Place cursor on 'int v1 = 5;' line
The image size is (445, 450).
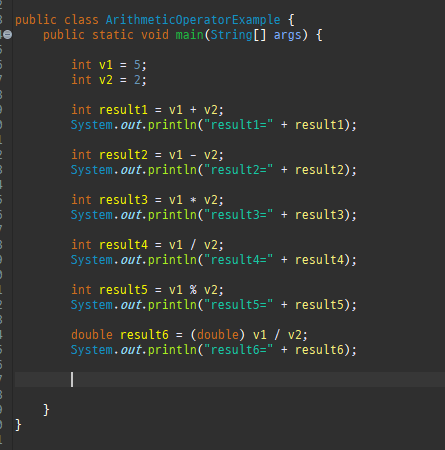click(109, 65)
